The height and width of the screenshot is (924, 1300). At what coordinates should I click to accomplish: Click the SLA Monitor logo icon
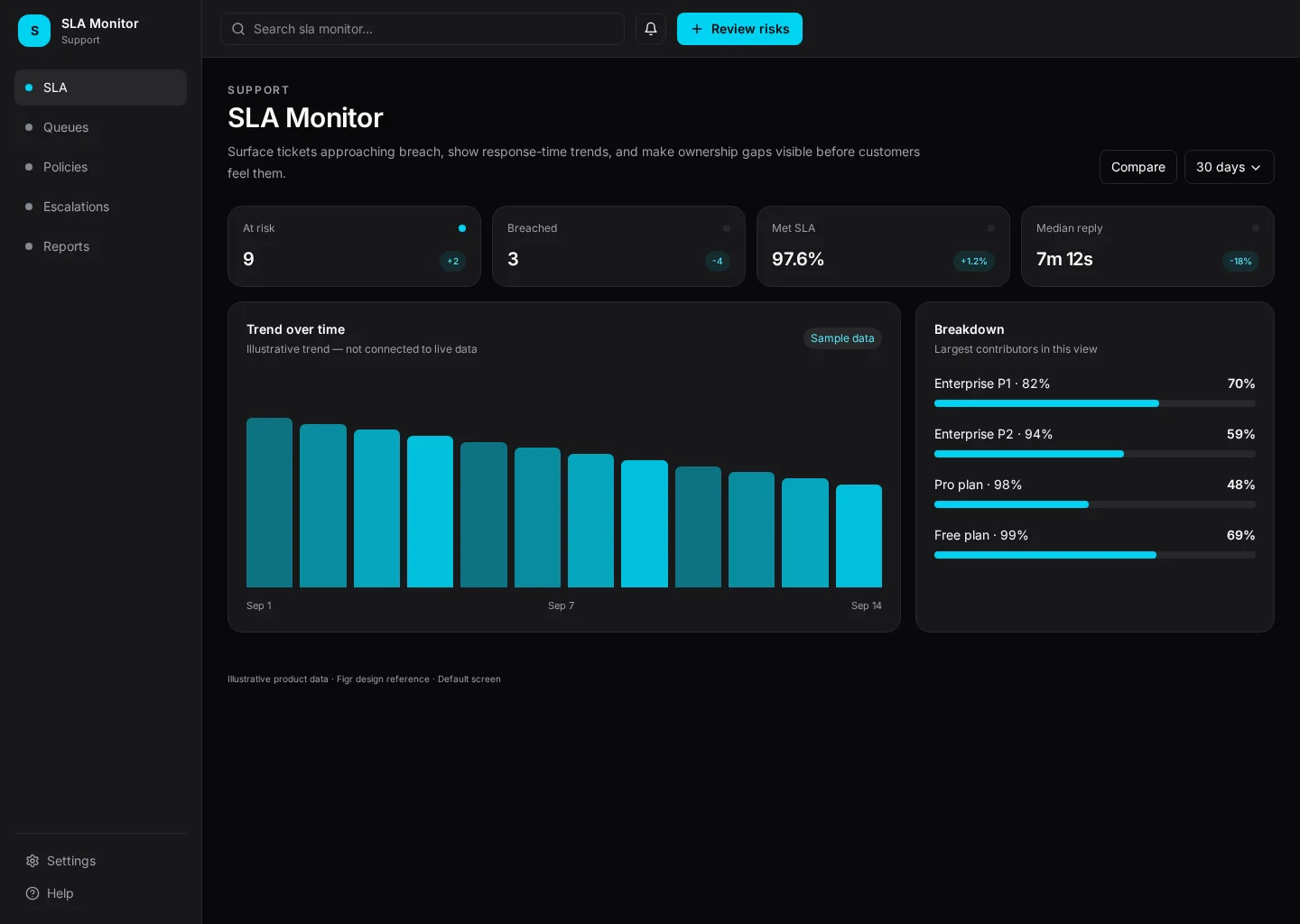pos(34,31)
